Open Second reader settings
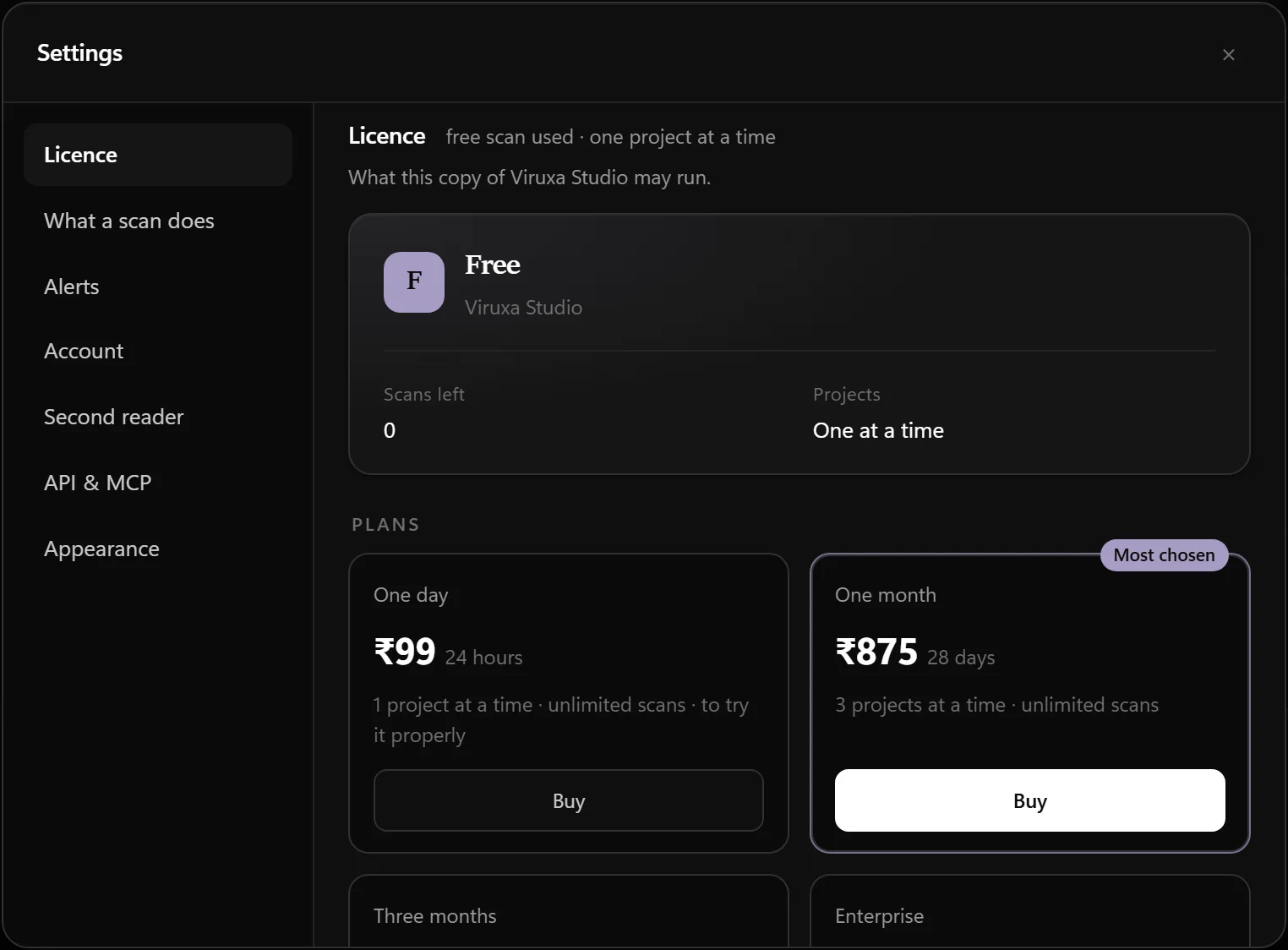The image size is (1288, 950). (x=158, y=417)
